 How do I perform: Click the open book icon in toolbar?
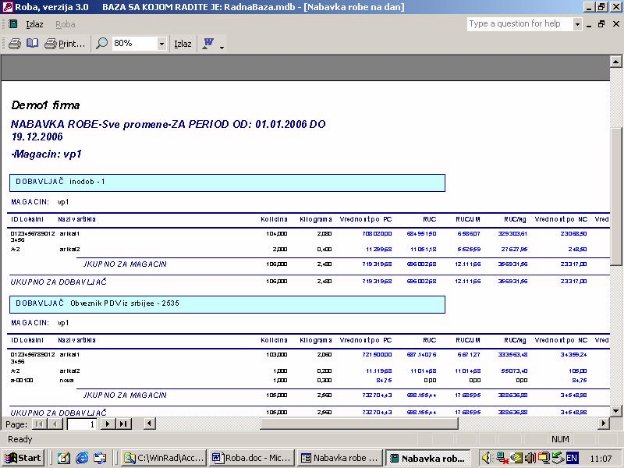(x=32, y=44)
